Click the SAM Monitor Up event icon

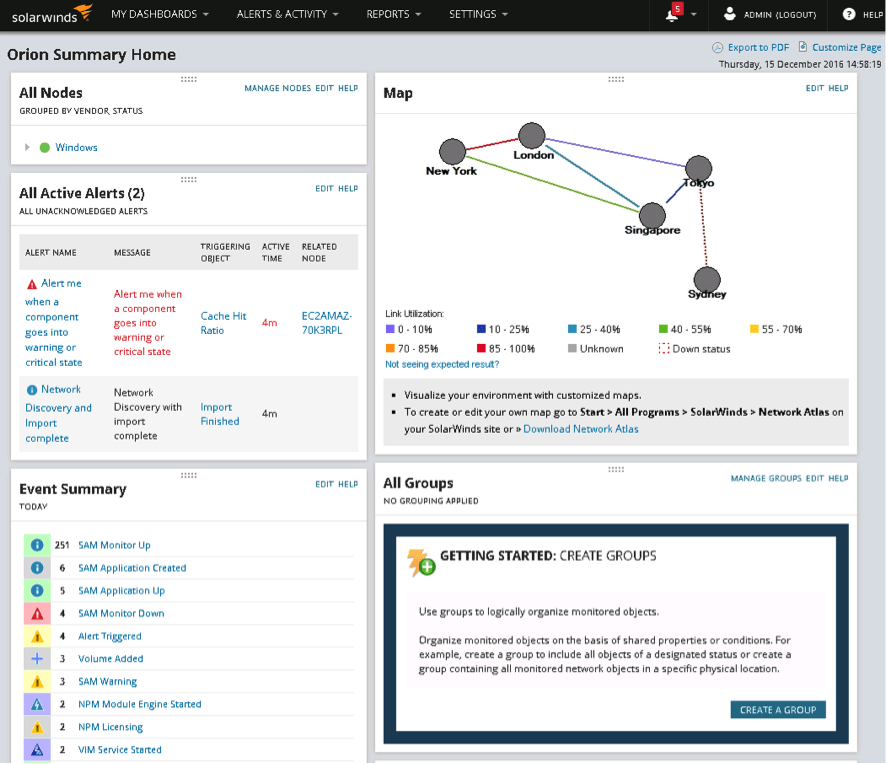(x=37, y=545)
